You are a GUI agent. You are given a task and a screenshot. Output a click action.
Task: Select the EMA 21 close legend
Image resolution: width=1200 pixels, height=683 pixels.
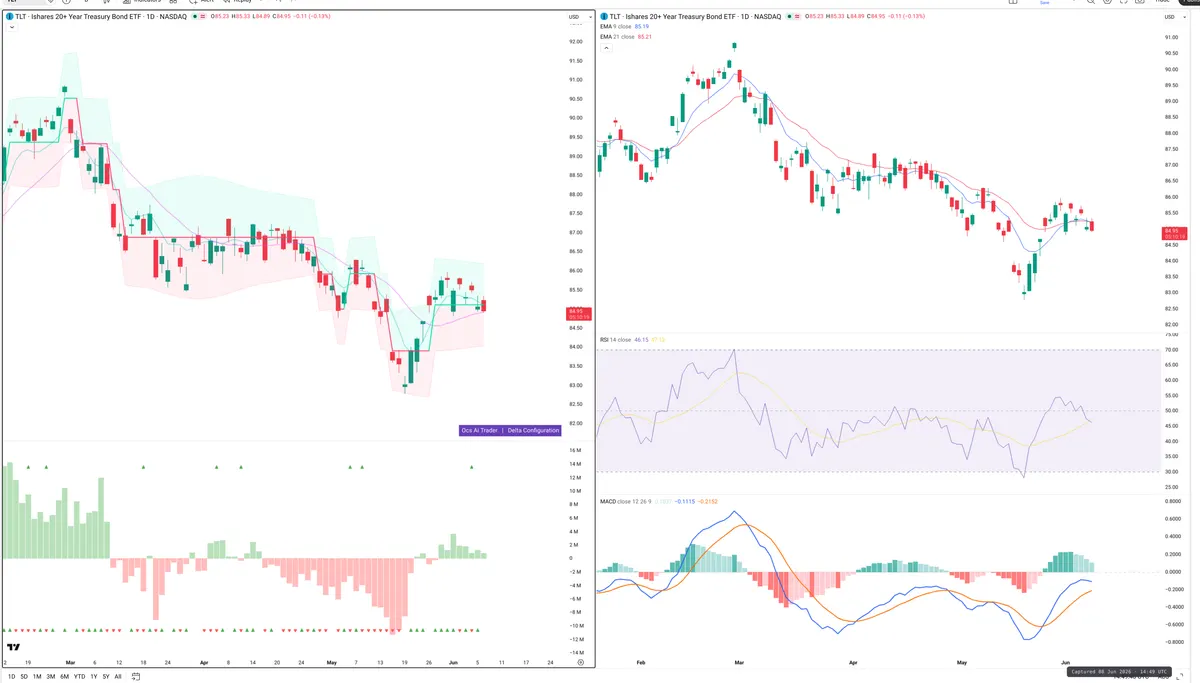(x=617, y=37)
